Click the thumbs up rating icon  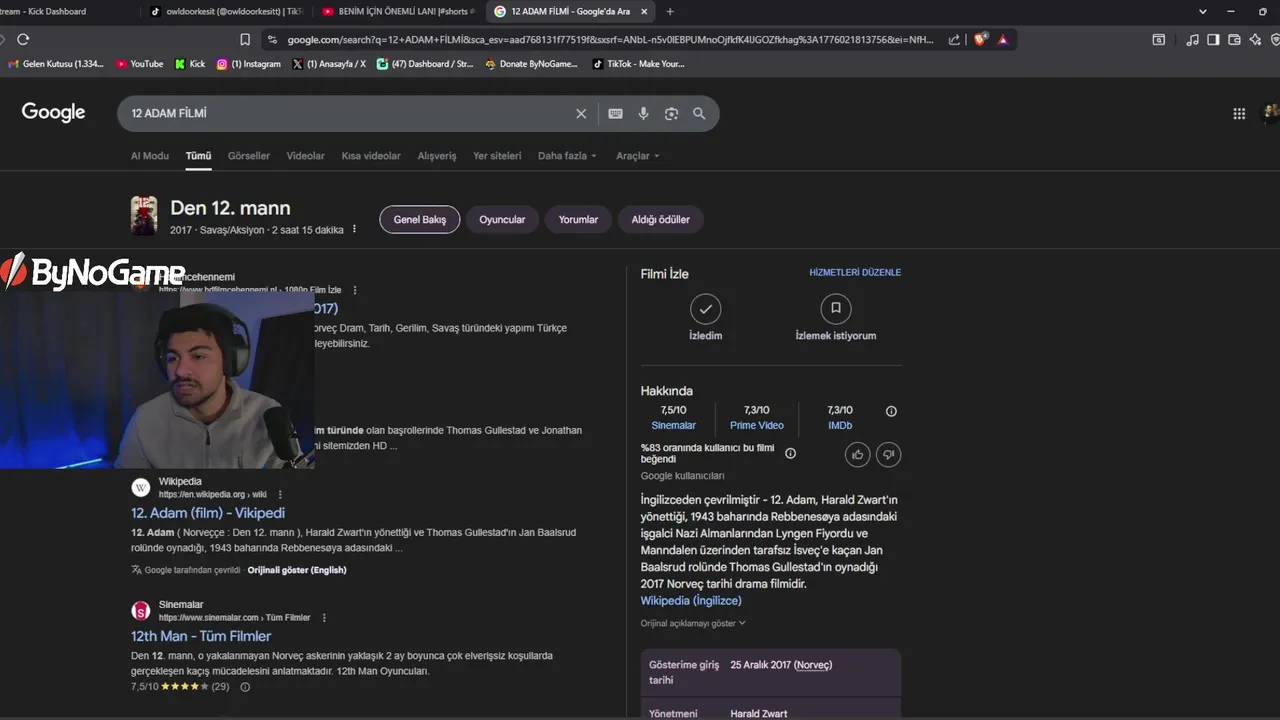857,455
